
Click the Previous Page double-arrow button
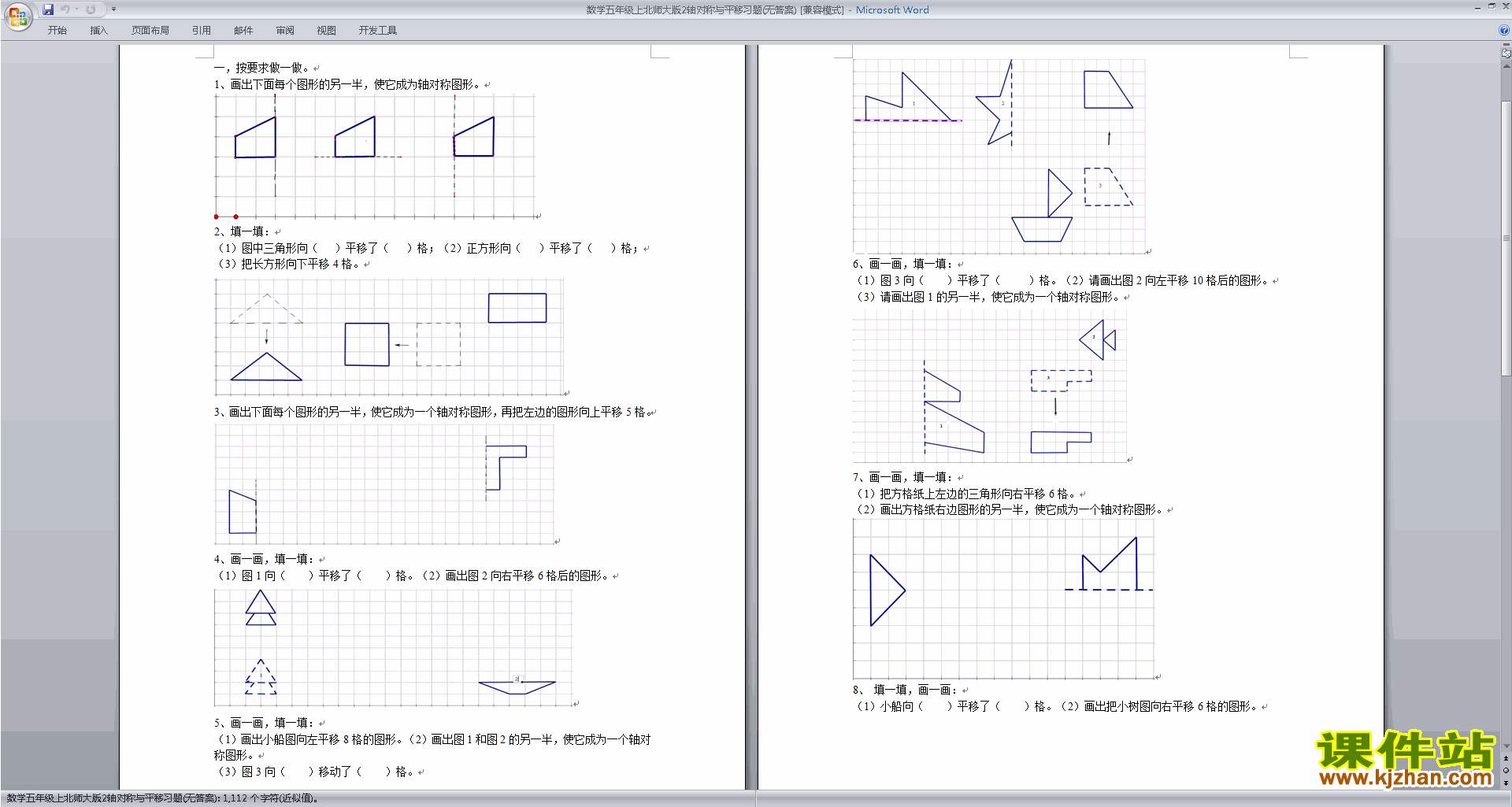1506,759
